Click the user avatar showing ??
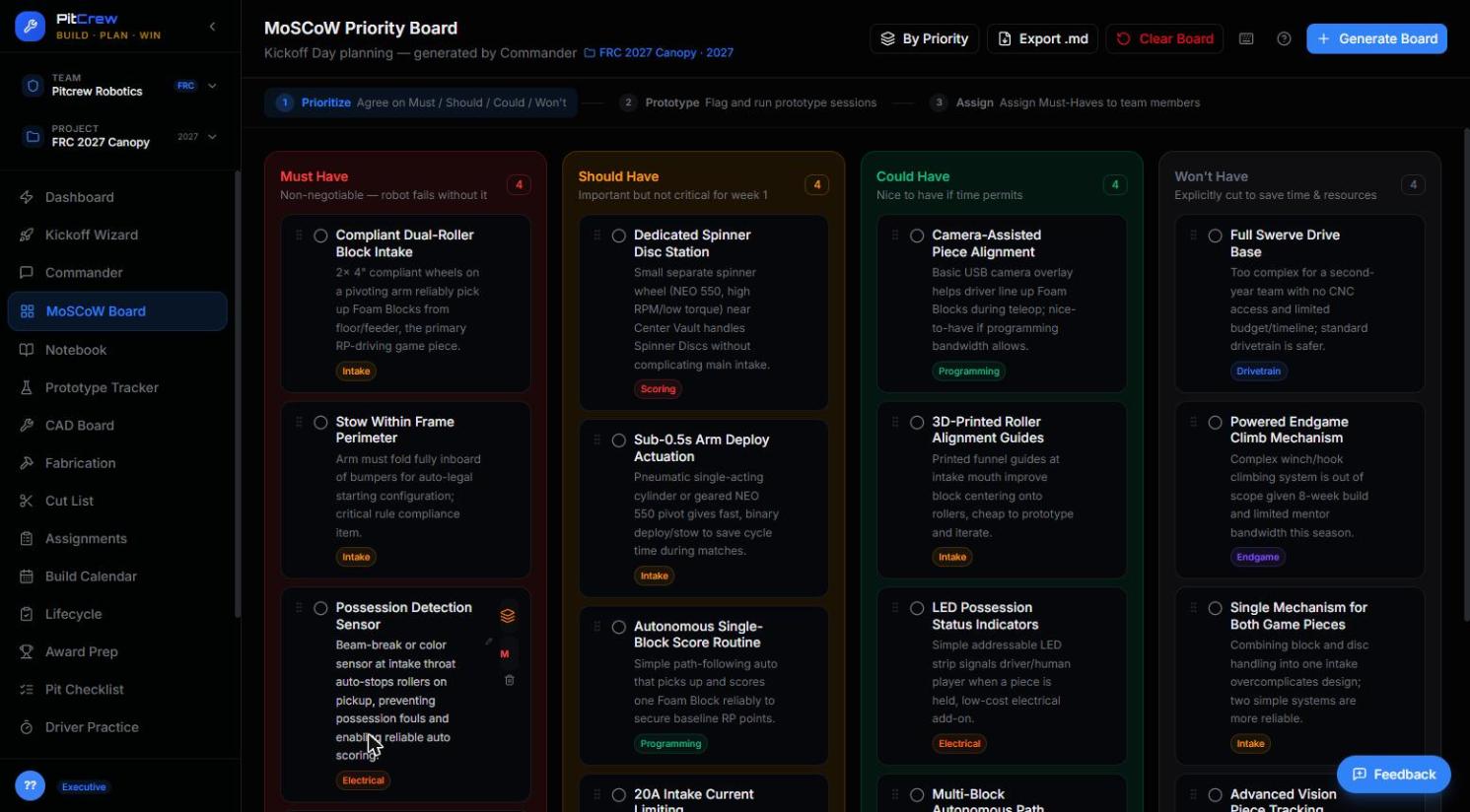Screen dimensions: 1470x812 [31, 785]
